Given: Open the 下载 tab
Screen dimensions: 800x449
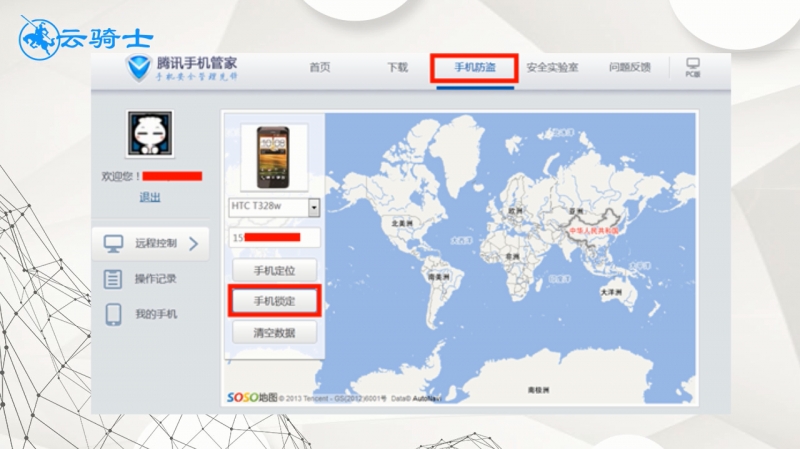Looking at the screenshot, I should 397,67.
